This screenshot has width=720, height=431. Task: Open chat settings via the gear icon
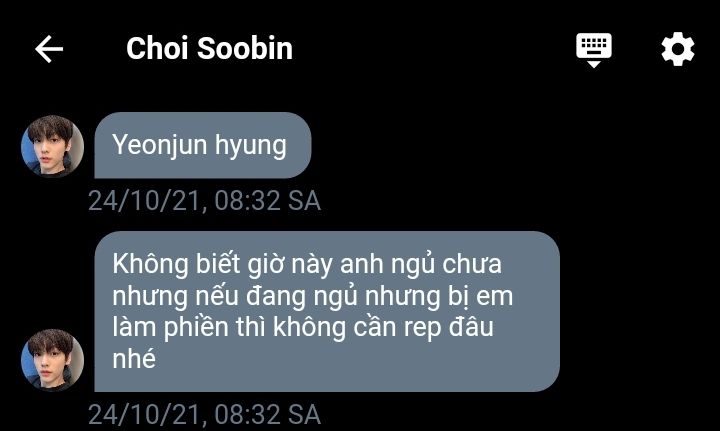678,49
